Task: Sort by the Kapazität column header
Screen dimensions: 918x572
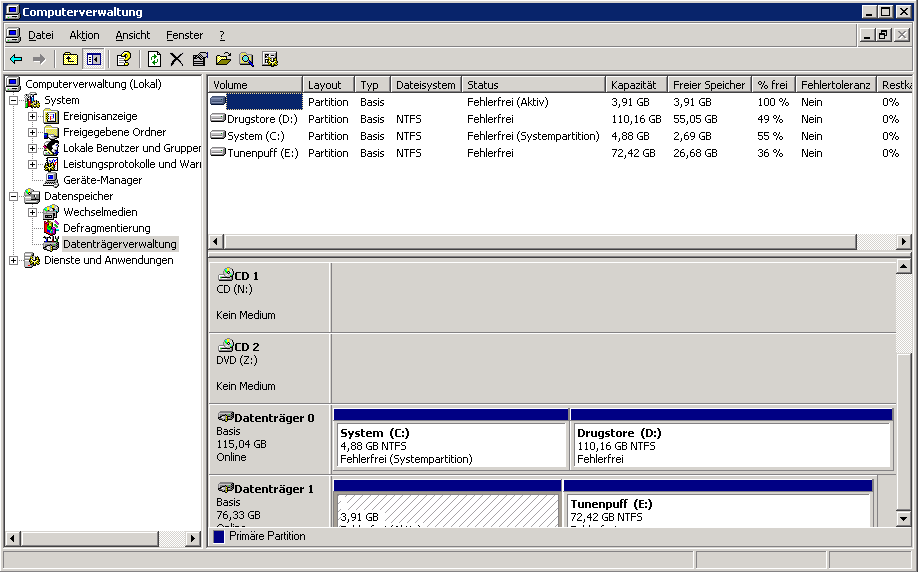Action: (636, 85)
